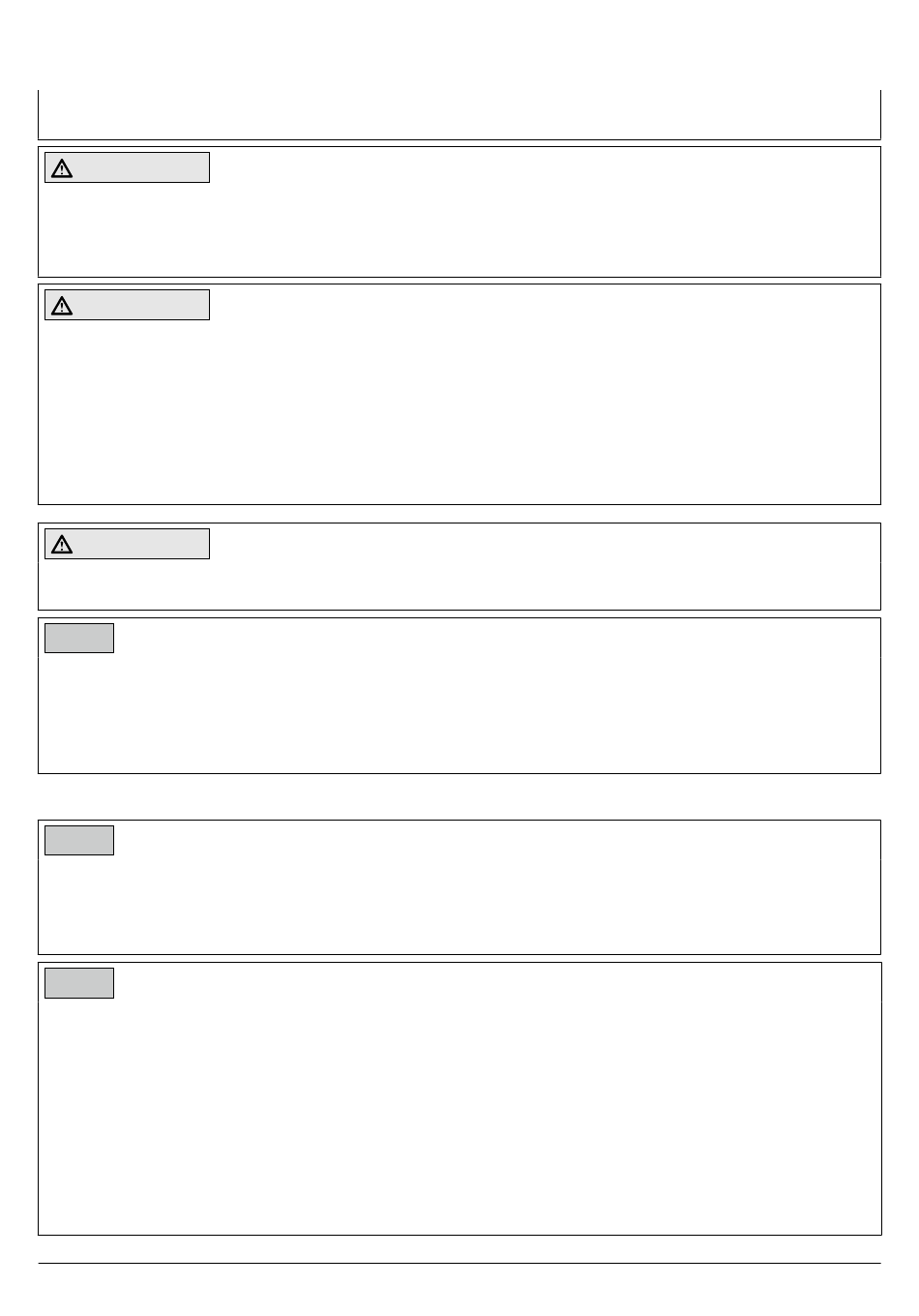The image size is (919, 1316).
Task: Click the blank footer area below the rule
Action: (459, 1290)
